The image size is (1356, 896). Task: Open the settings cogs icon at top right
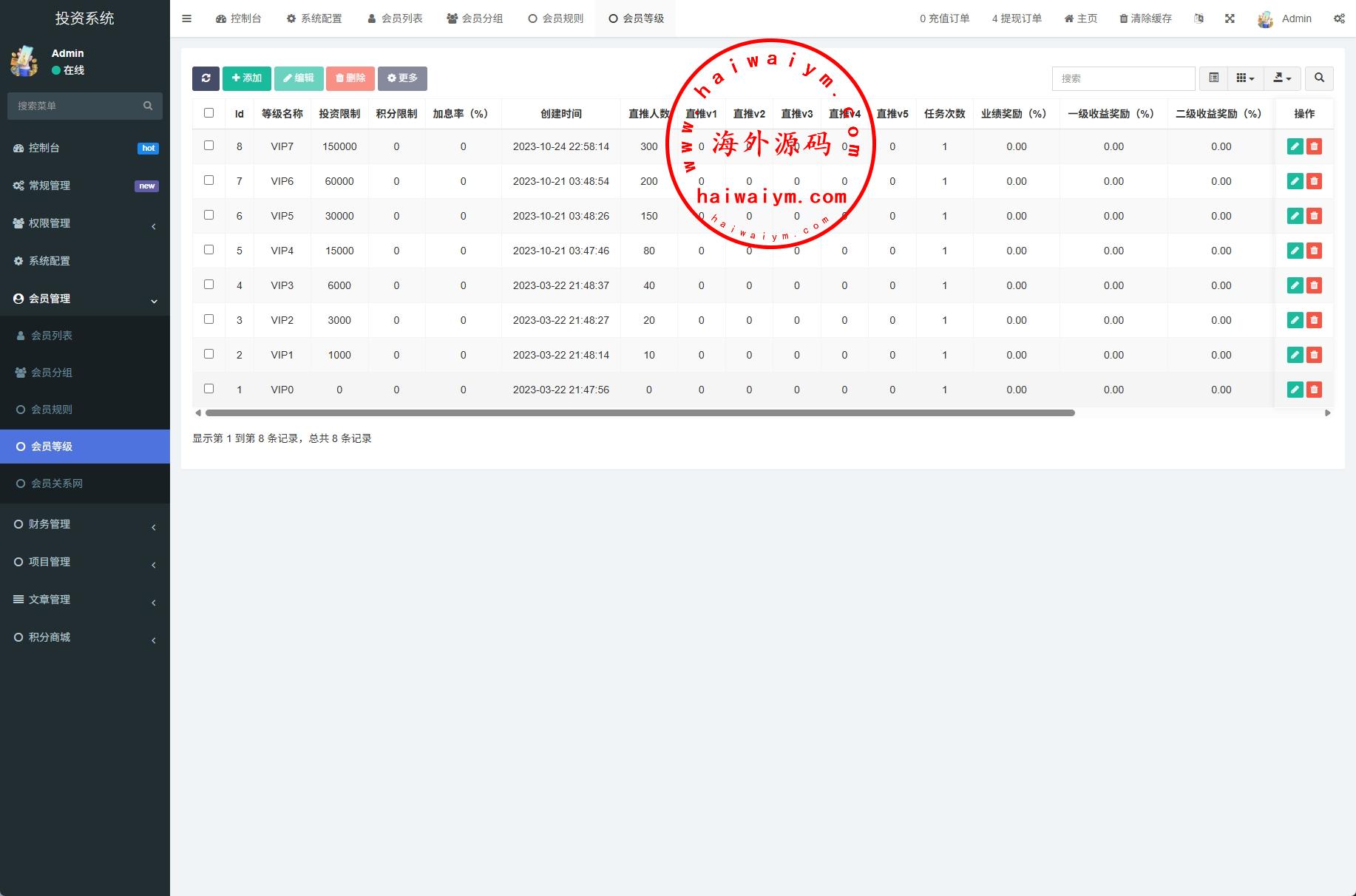(x=1339, y=18)
